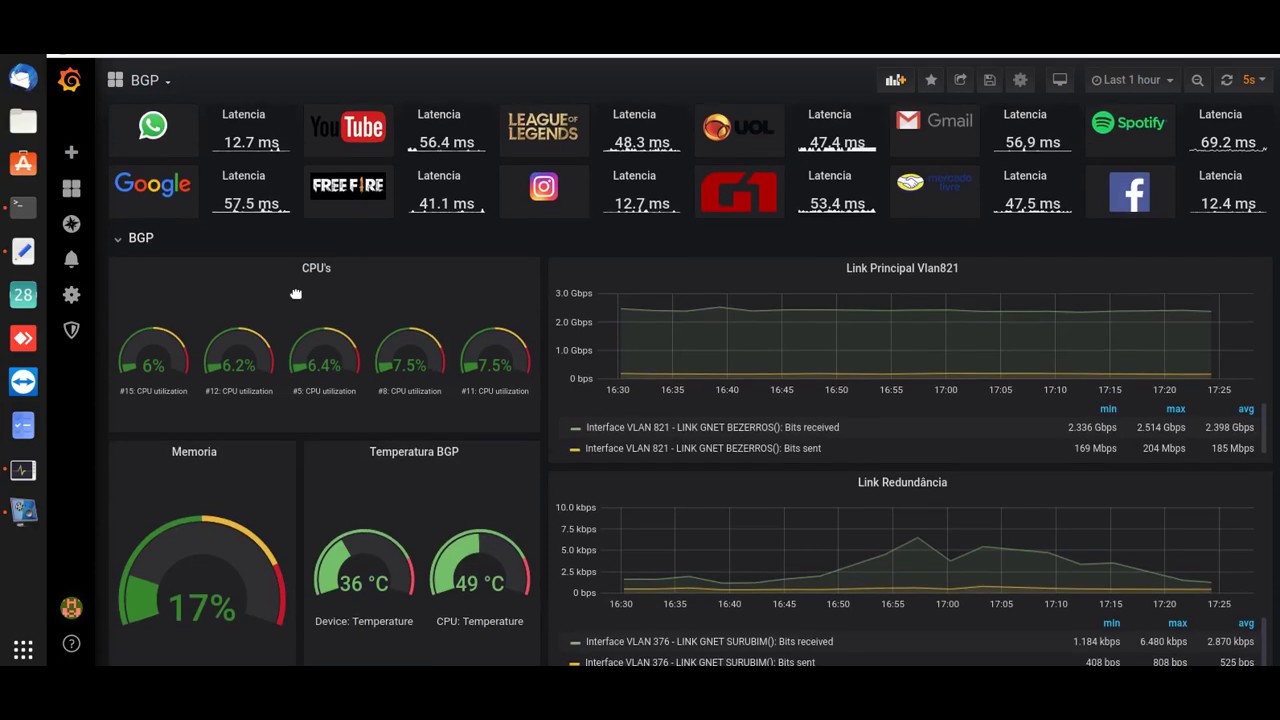Open the Temperatura BGP panel title menu
This screenshot has width=1280, height=720.
click(x=414, y=452)
